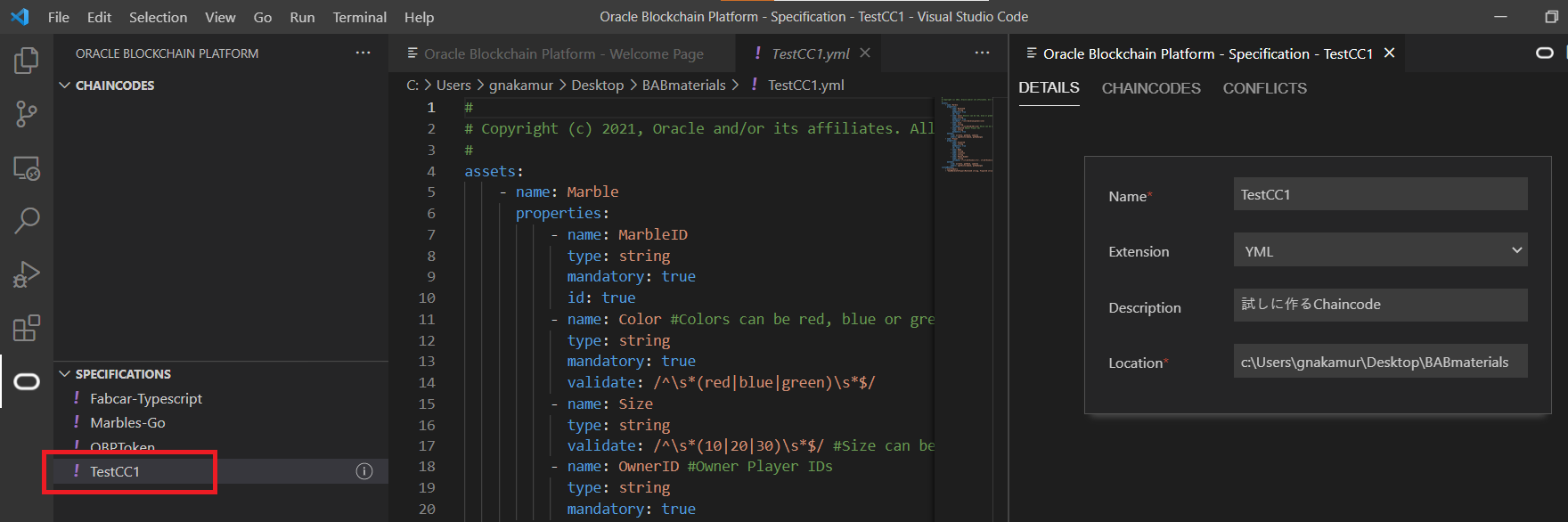Open the Extensions view

tap(27, 328)
